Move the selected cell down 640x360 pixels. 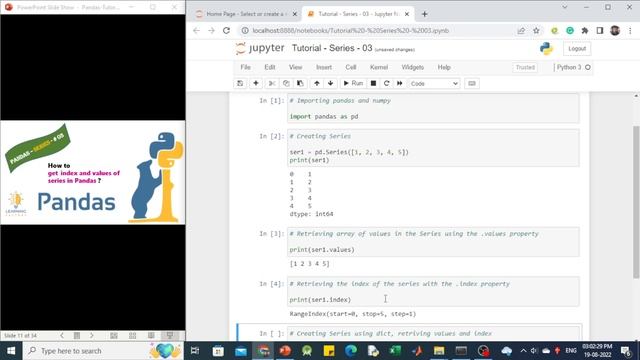click(331, 83)
